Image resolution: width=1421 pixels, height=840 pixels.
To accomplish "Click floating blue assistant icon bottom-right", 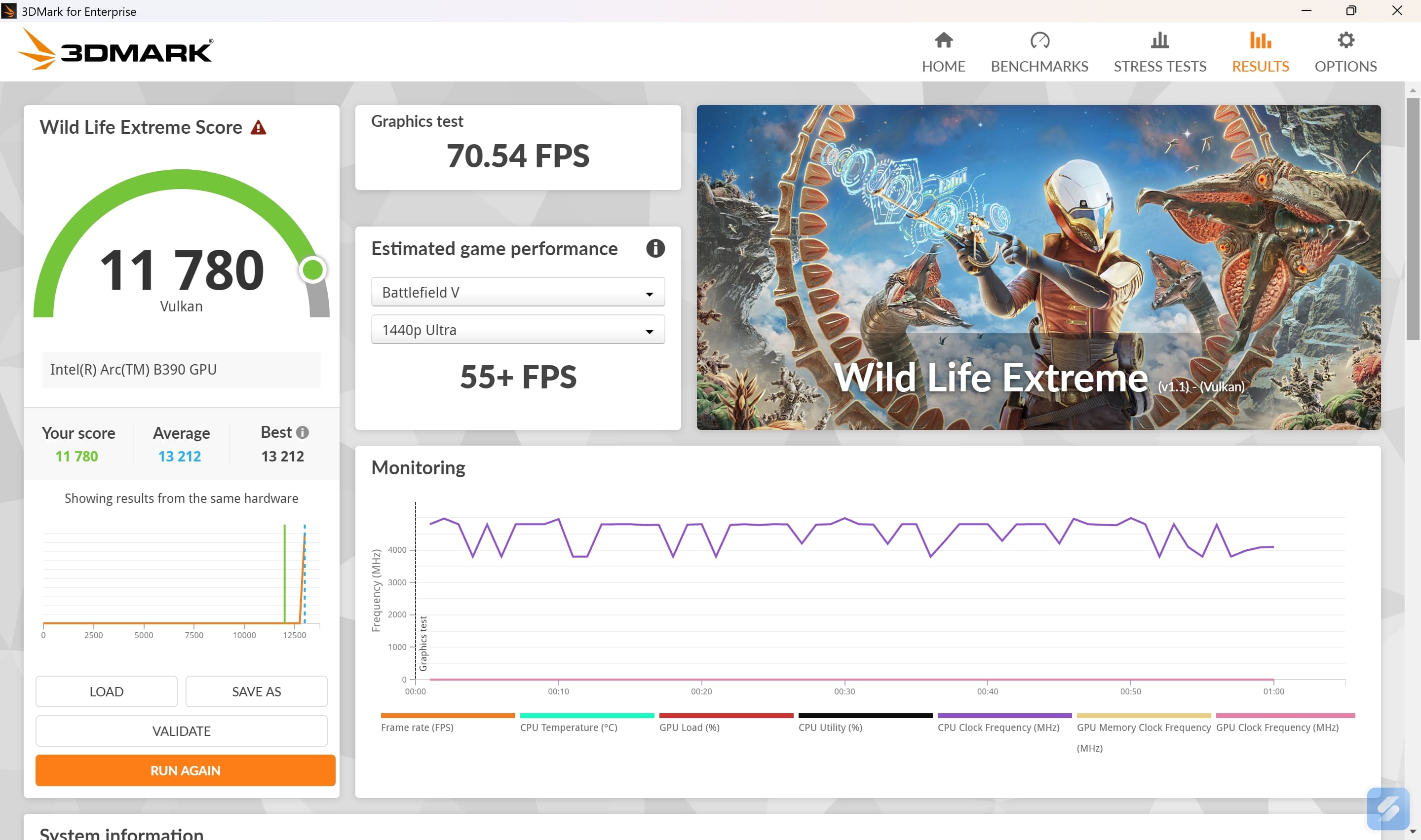I will click(1387, 808).
